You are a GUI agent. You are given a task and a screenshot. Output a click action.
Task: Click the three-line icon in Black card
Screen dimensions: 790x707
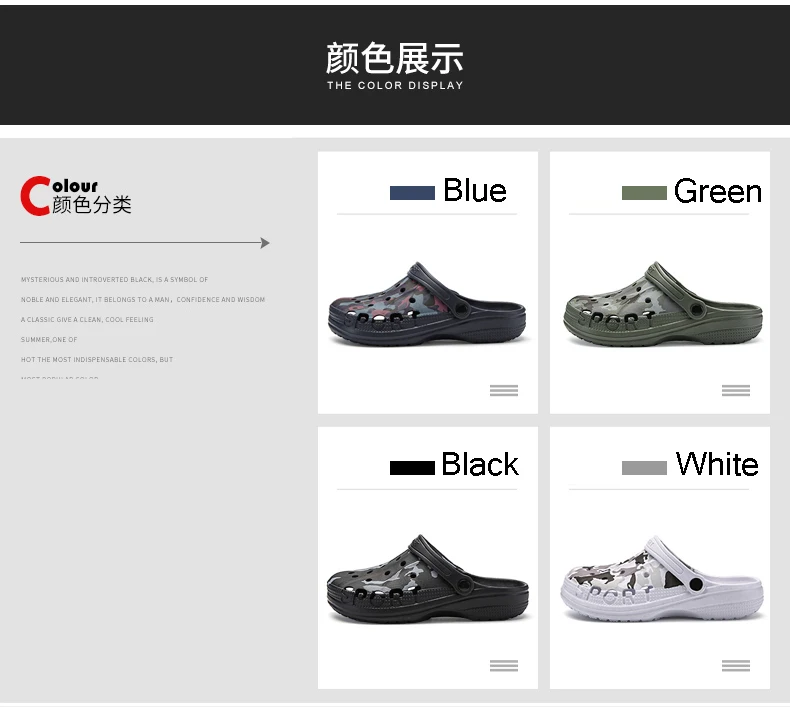point(504,666)
